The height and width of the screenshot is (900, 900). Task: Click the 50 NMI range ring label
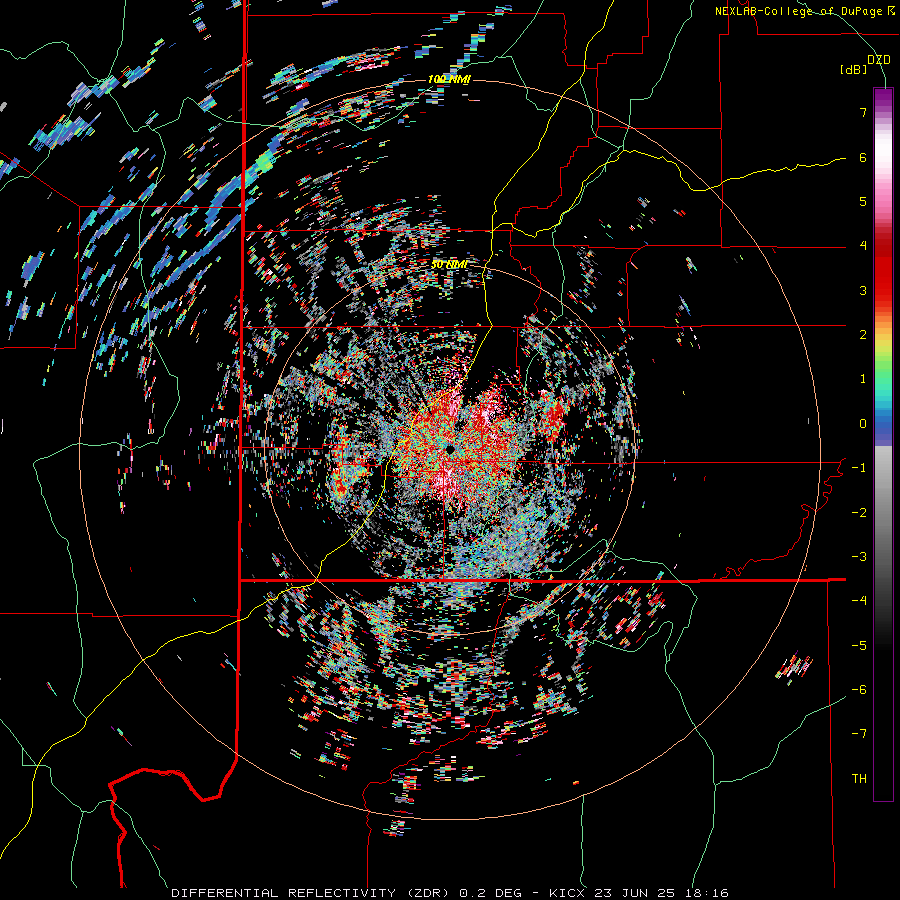449,264
